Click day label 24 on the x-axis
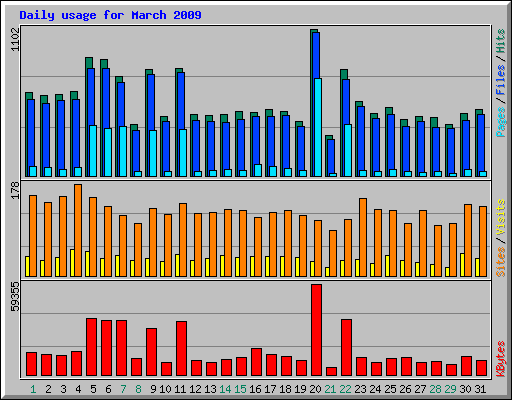512x400 pixels. tap(375, 389)
